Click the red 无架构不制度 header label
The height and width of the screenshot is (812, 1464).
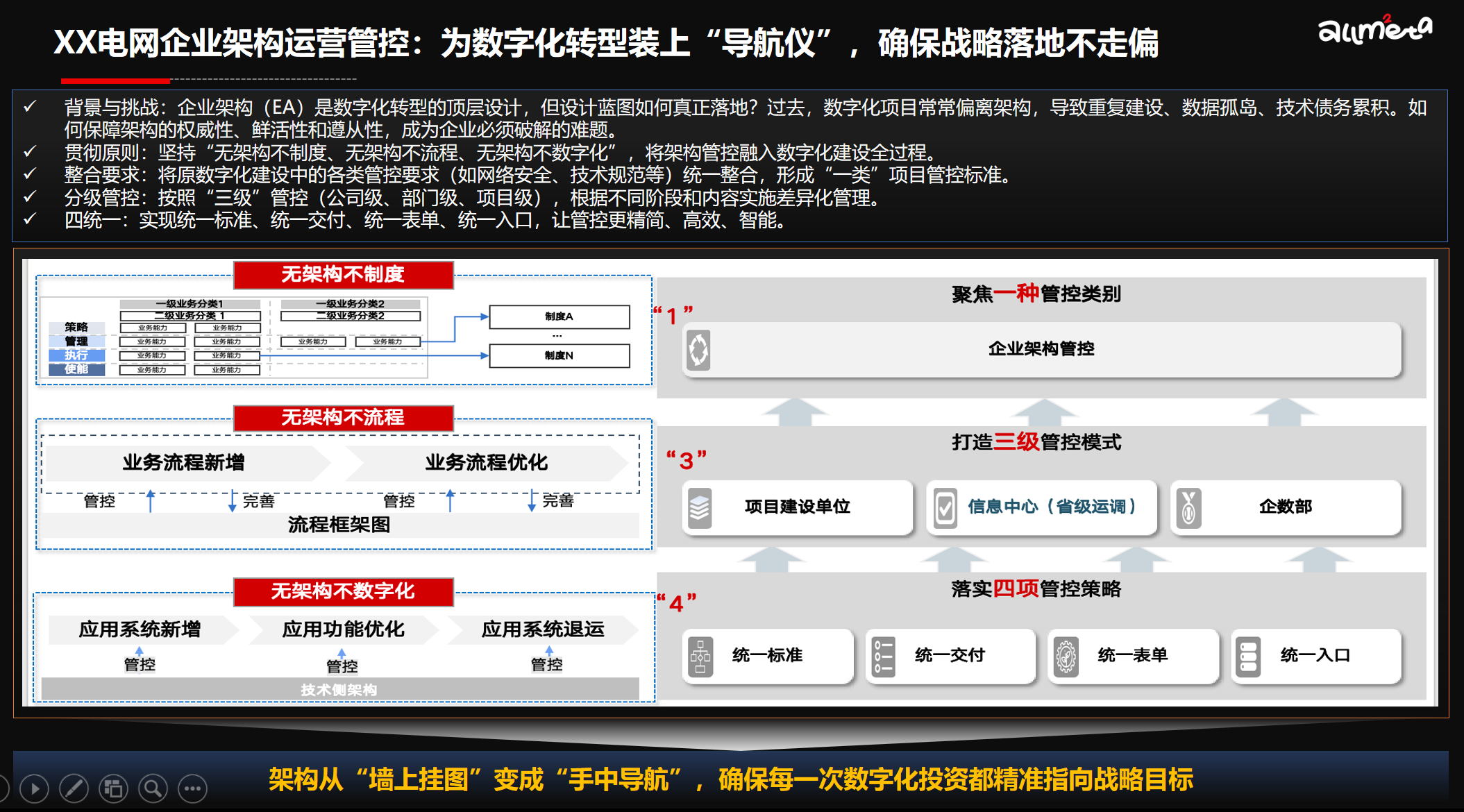[343, 275]
